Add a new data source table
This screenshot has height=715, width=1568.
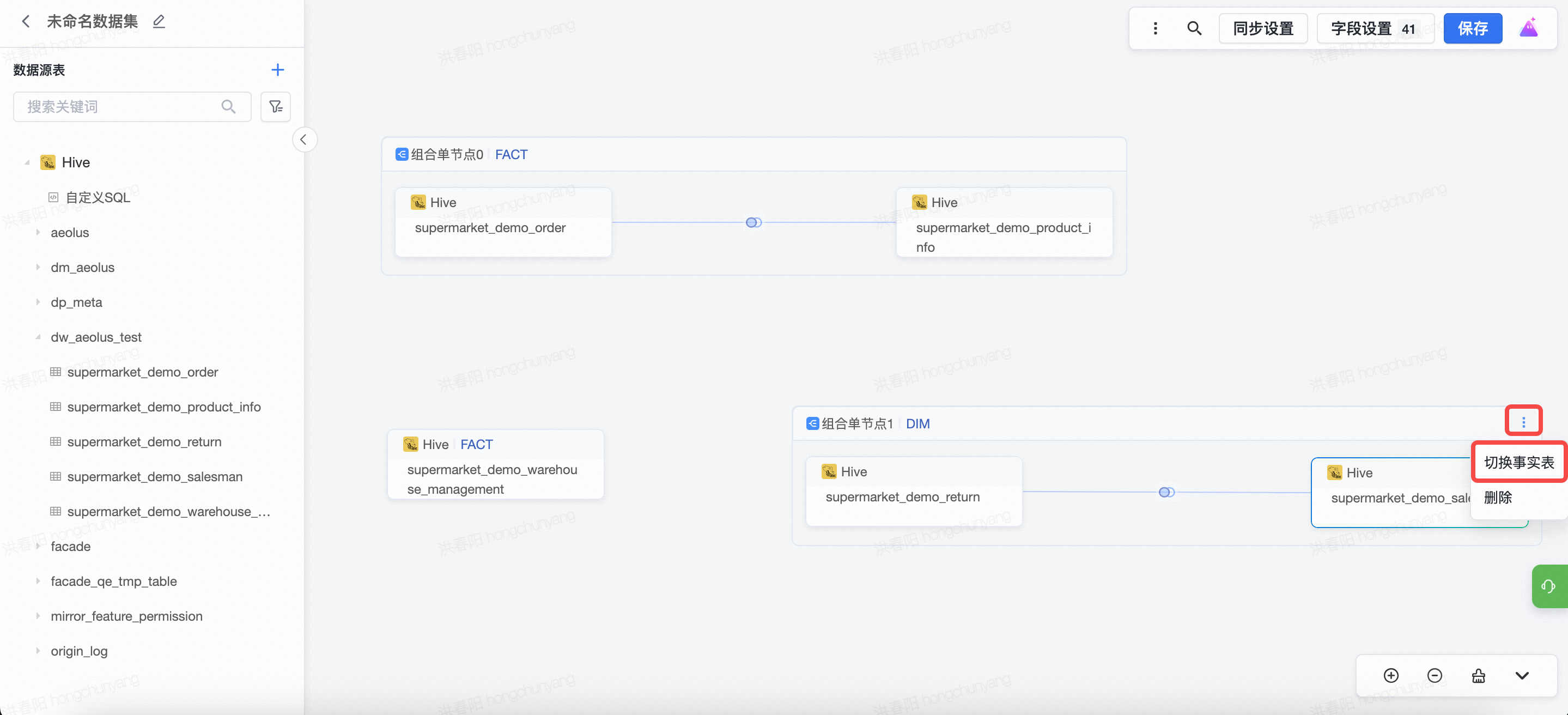click(277, 70)
